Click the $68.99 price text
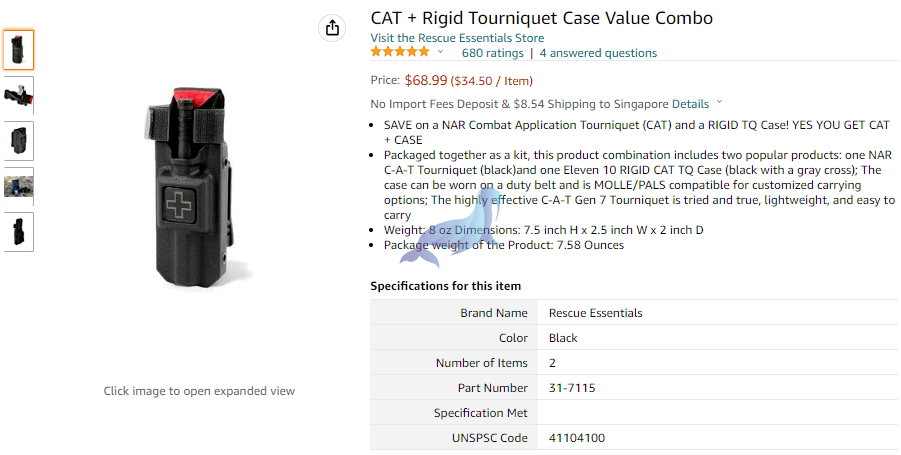This screenshot has height=455, width=901. 426,80
